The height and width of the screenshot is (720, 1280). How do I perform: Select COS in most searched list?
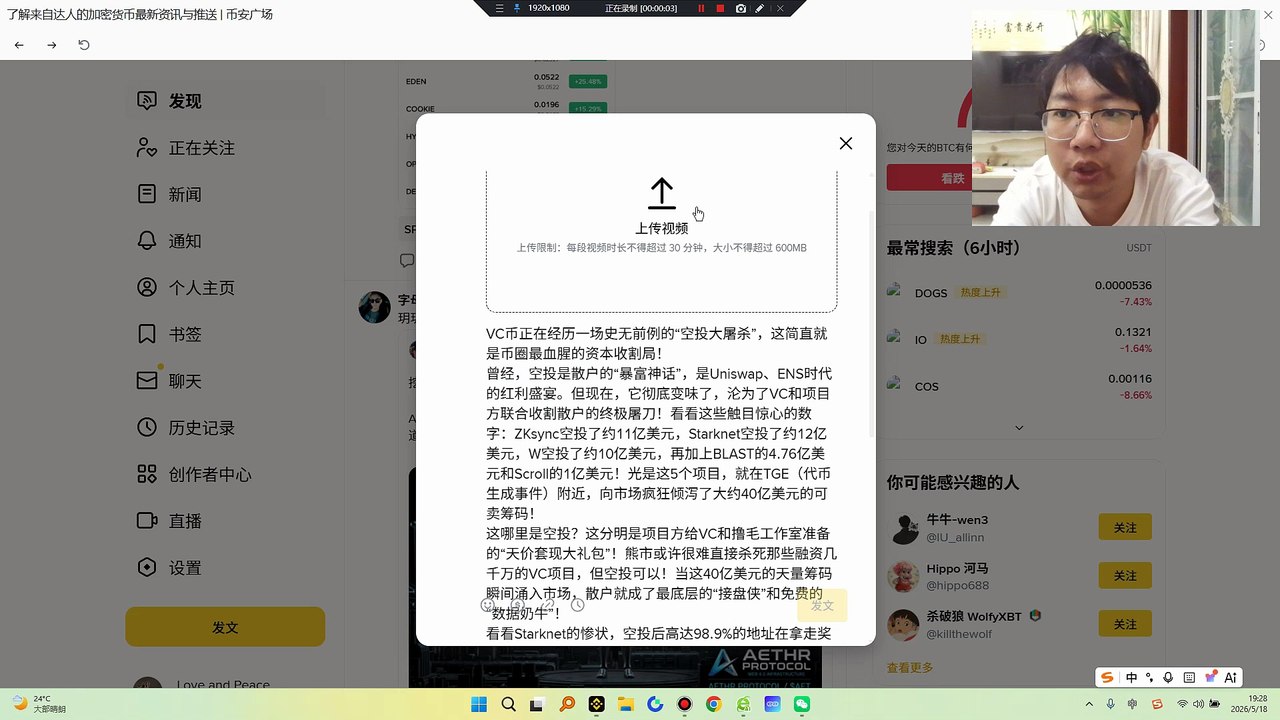pyautogui.click(x=1020, y=386)
